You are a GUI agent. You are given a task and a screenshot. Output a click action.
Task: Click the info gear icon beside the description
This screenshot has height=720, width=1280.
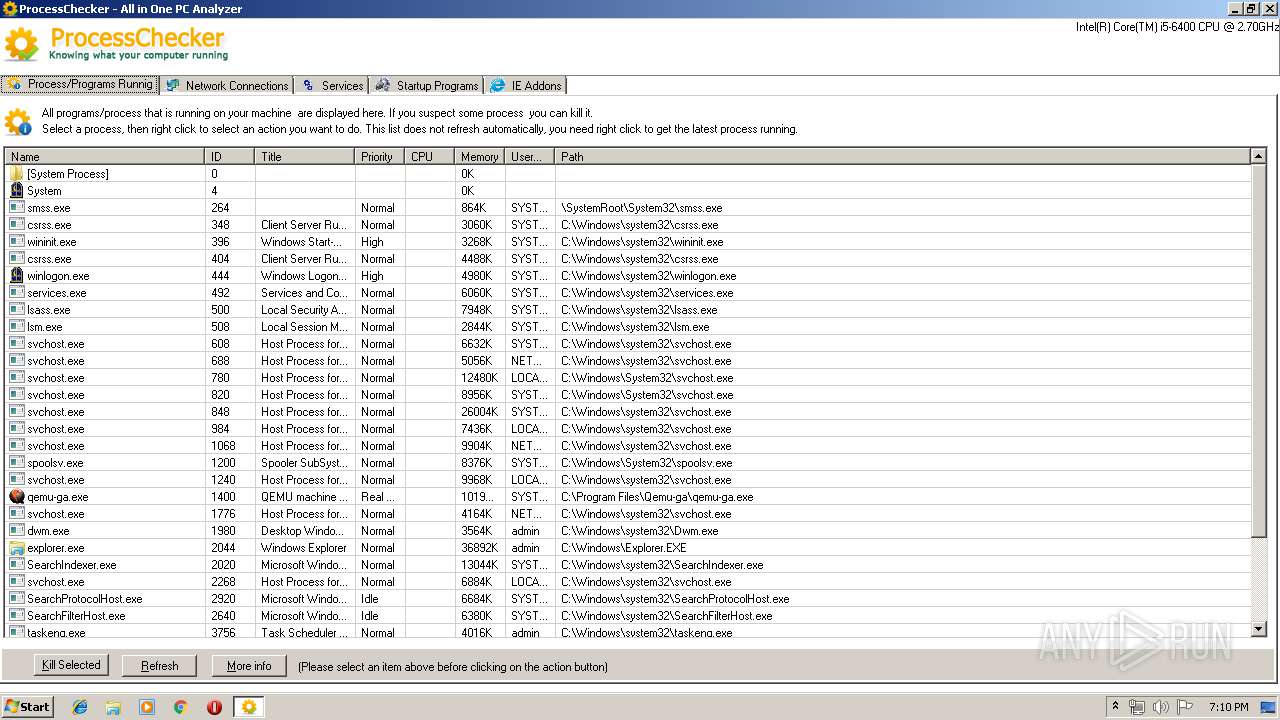(17, 122)
